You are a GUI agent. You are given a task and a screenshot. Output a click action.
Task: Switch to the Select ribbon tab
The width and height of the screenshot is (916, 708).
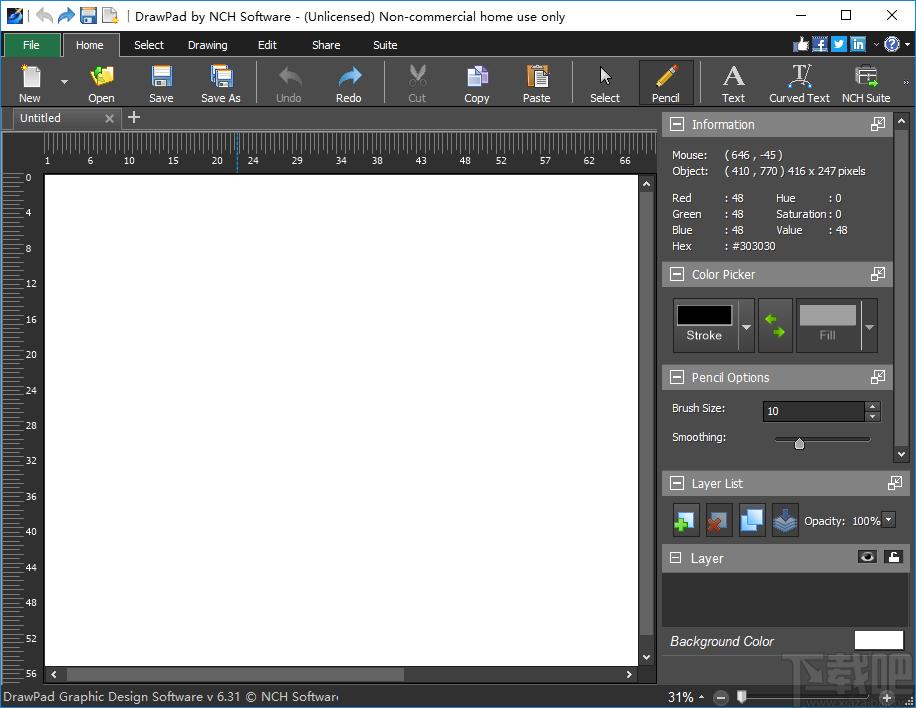click(149, 45)
